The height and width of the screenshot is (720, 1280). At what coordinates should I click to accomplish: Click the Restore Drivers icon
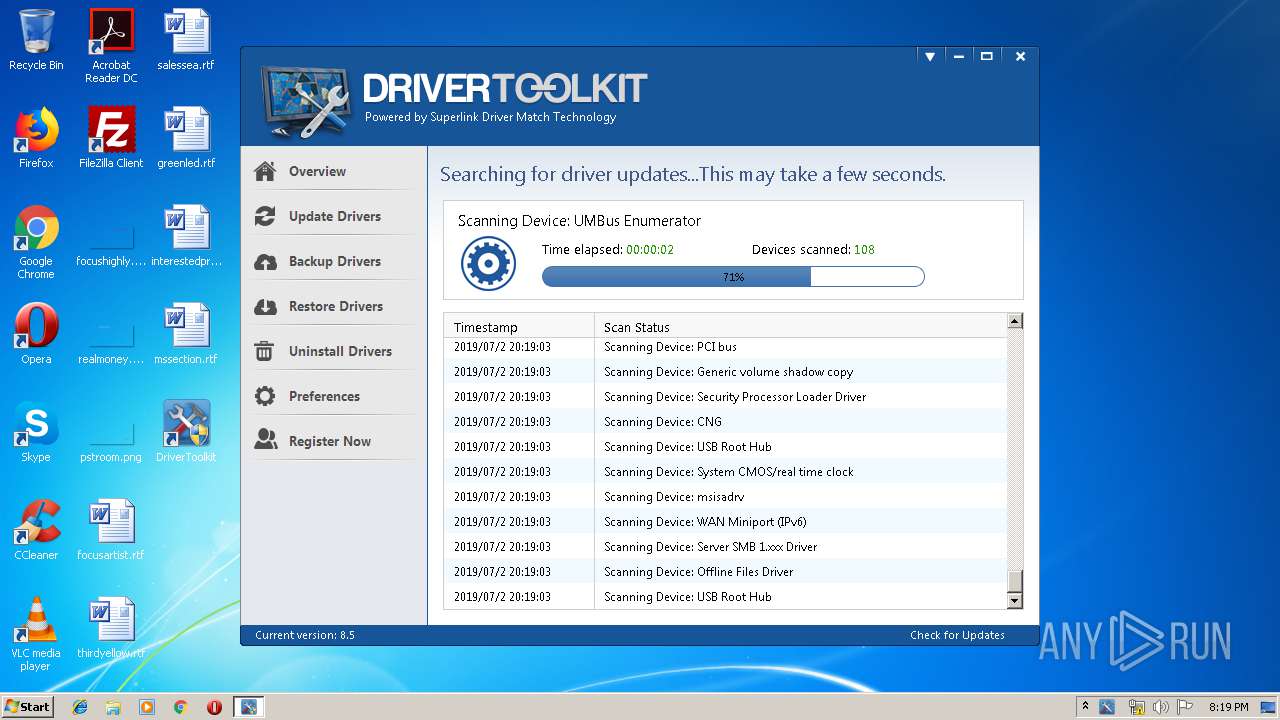click(x=265, y=306)
